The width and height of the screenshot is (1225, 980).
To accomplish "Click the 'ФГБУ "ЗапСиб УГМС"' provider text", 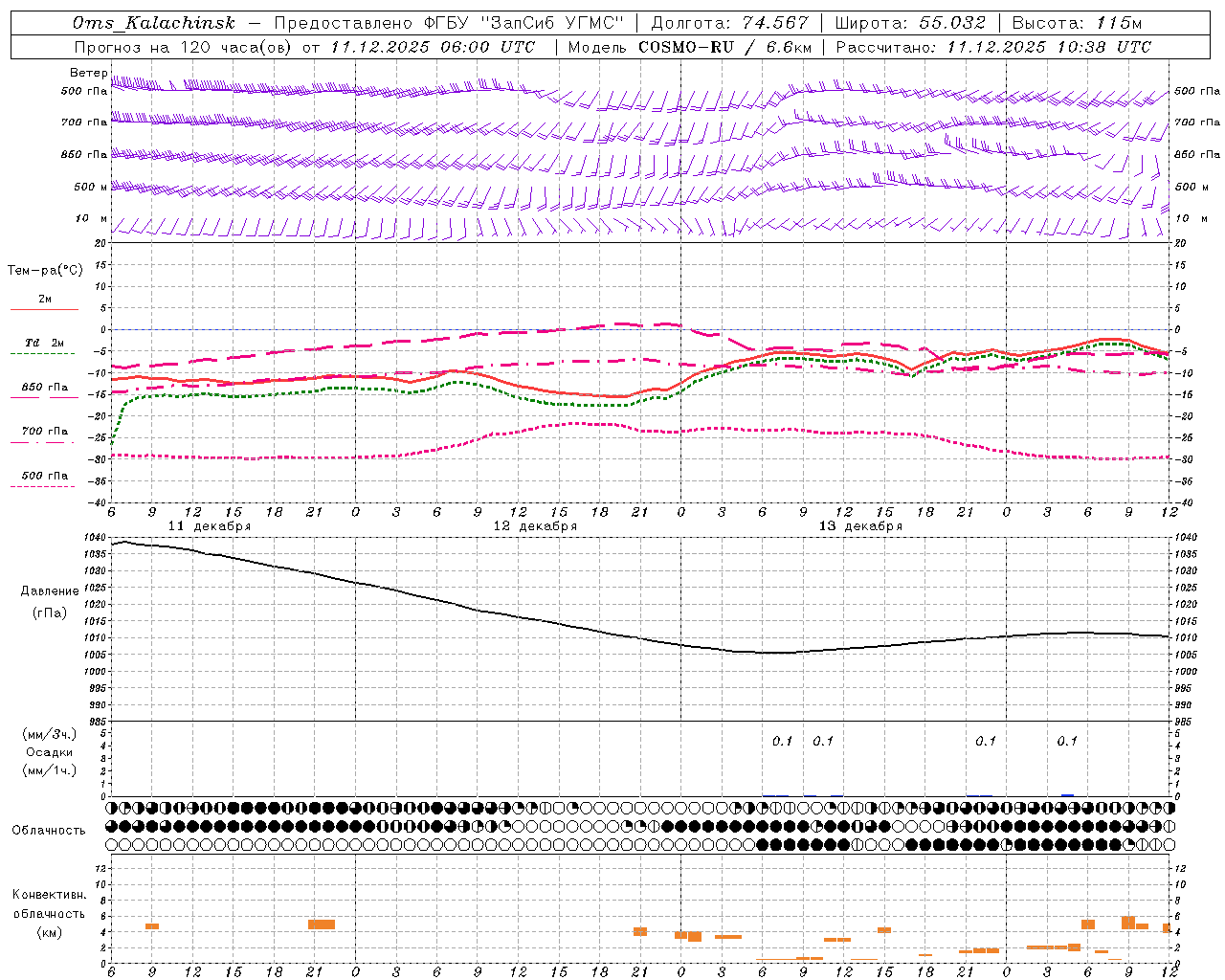I will point(523,23).
